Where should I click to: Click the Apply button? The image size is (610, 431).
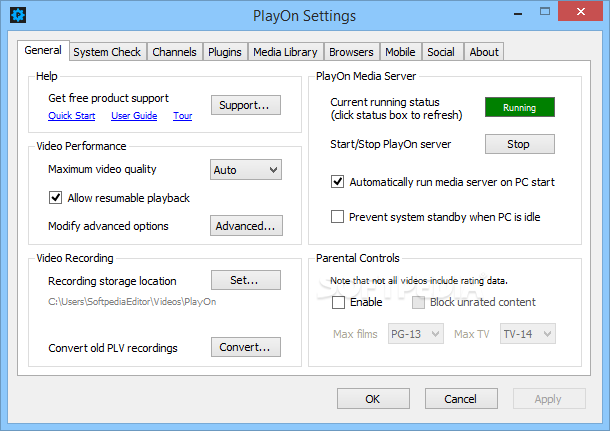pyautogui.click(x=549, y=399)
